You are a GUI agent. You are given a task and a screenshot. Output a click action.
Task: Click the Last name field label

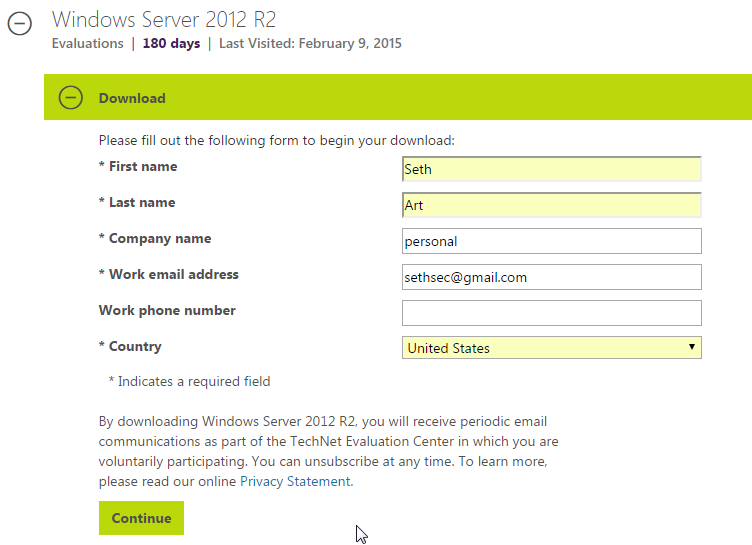pos(141,203)
